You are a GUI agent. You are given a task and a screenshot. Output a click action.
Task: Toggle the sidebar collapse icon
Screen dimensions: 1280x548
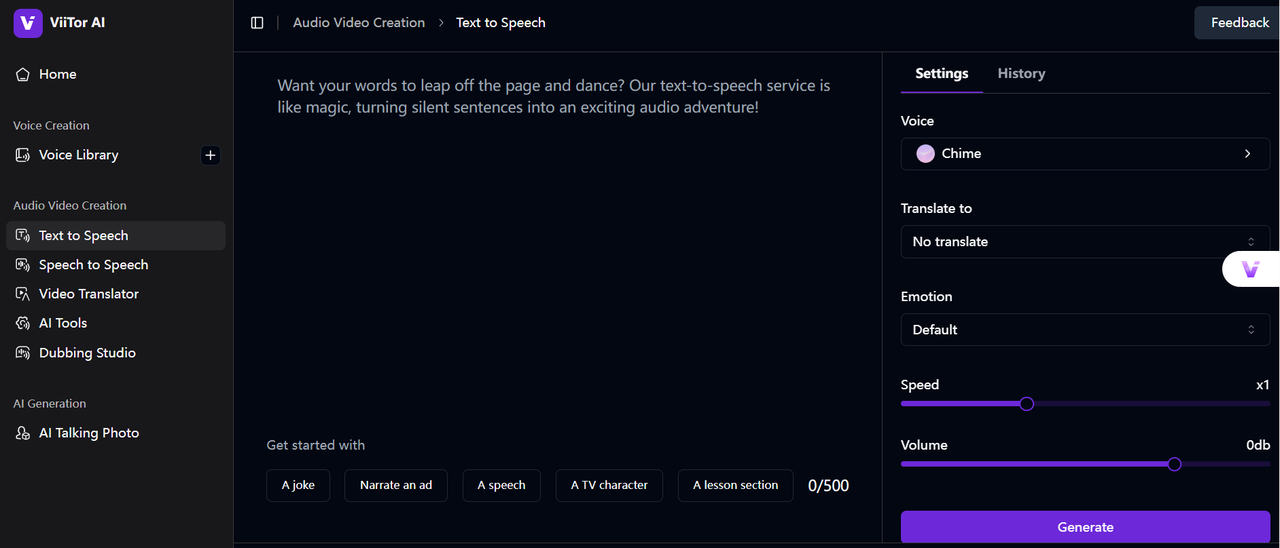[x=257, y=23]
